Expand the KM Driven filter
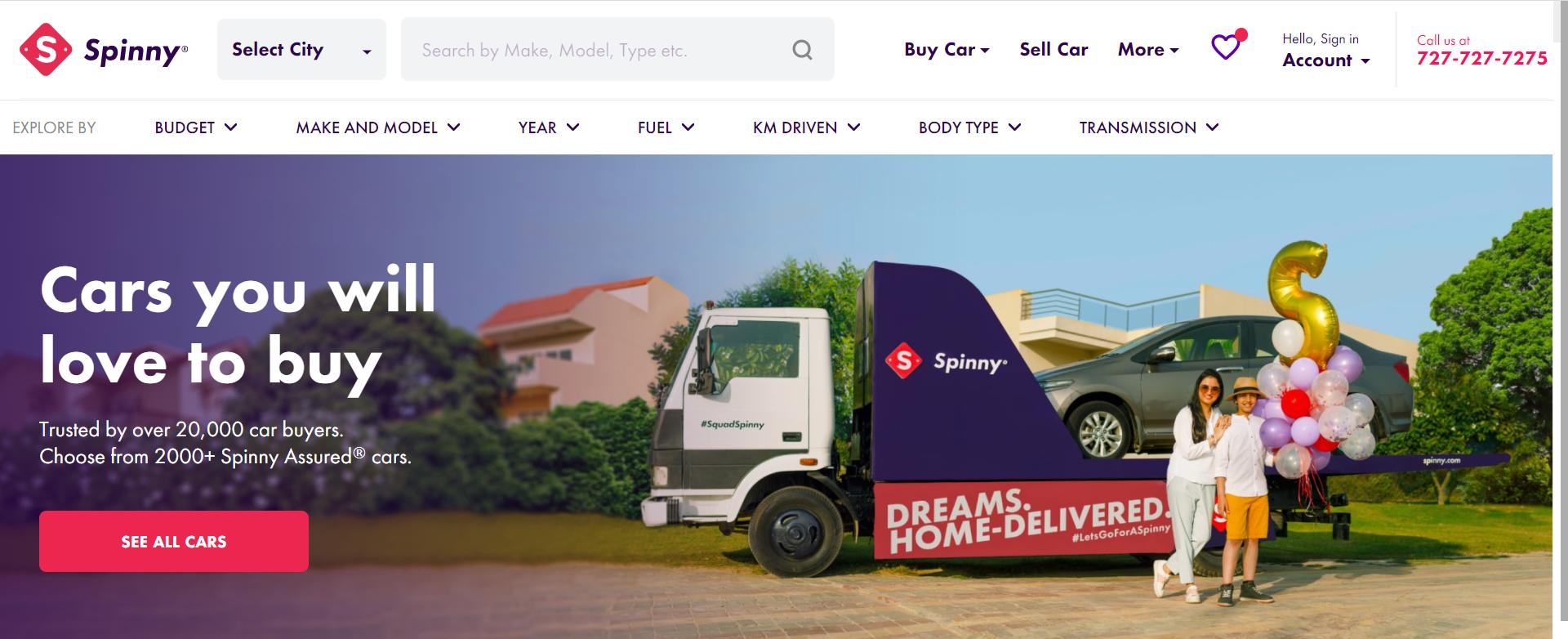Image resolution: width=1568 pixels, height=639 pixels. (807, 127)
